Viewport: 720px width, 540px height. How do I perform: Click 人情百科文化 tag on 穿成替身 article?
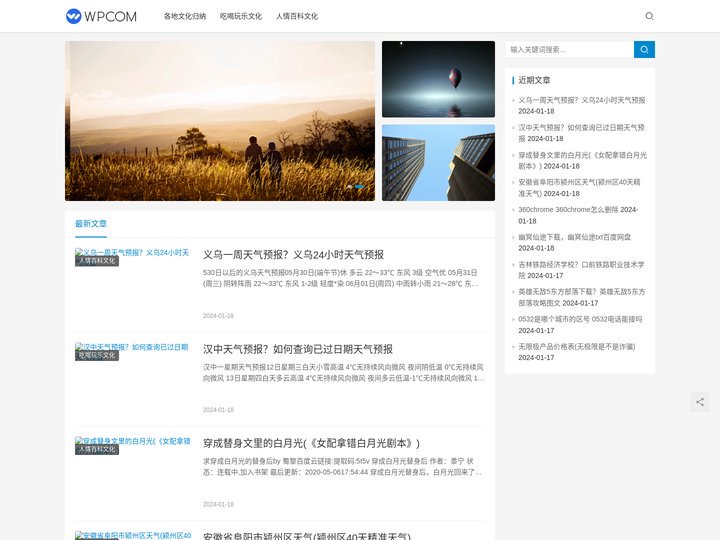coord(97,450)
